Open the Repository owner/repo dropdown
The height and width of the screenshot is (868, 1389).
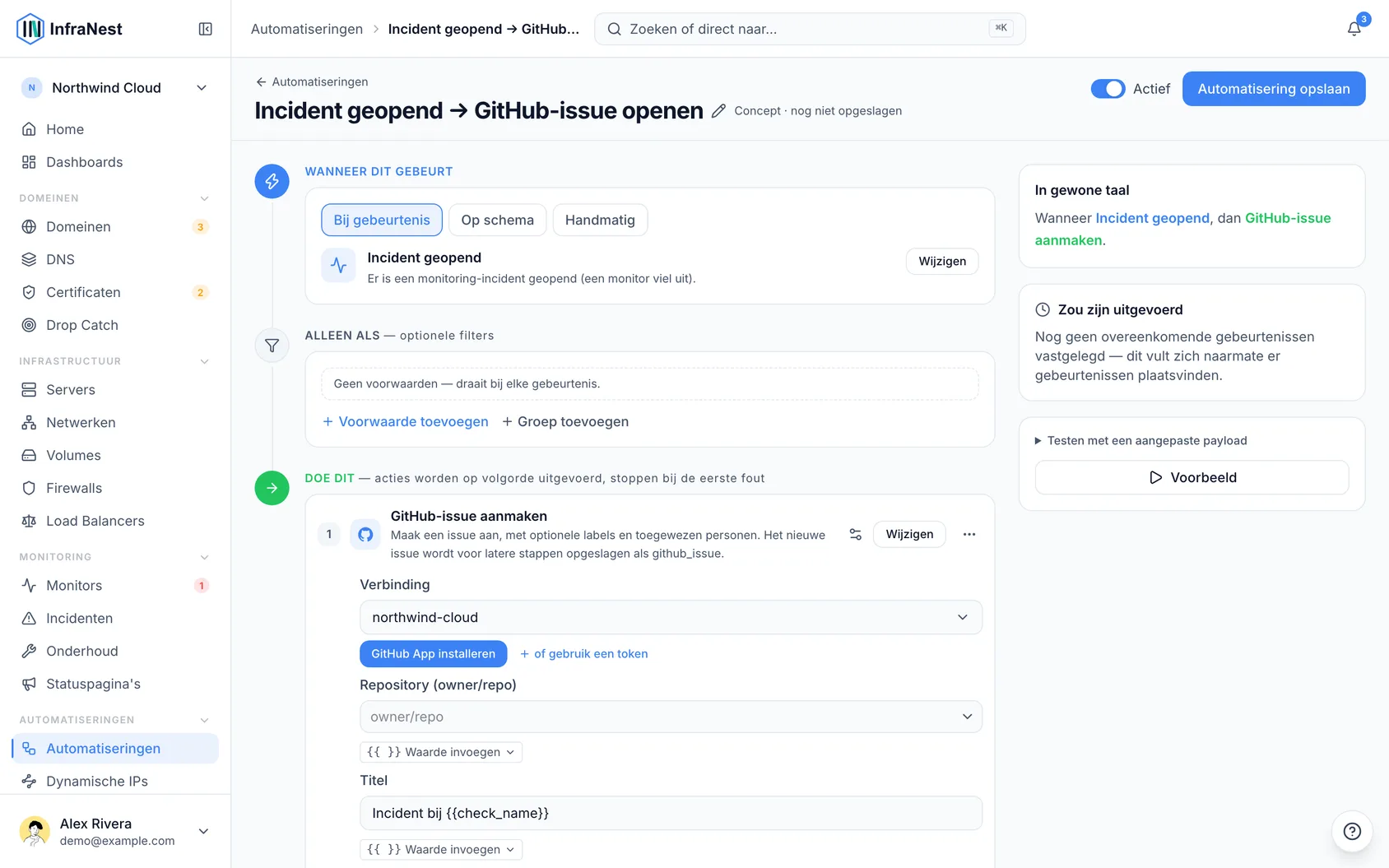671,717
